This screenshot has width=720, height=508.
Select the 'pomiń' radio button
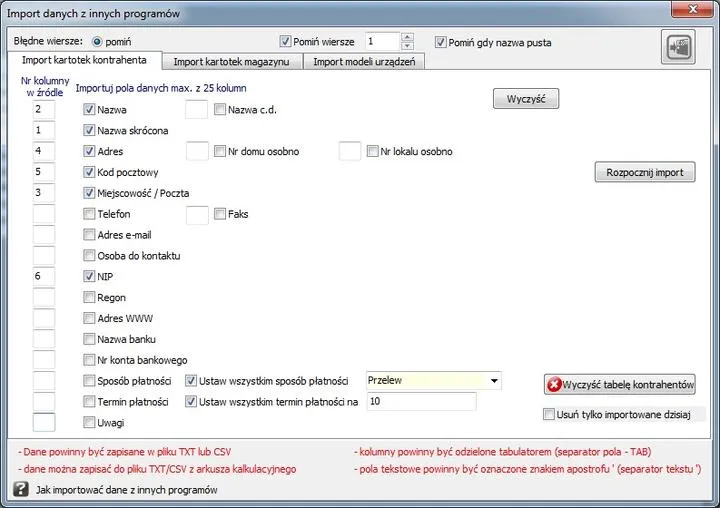[x=97, y=42]
